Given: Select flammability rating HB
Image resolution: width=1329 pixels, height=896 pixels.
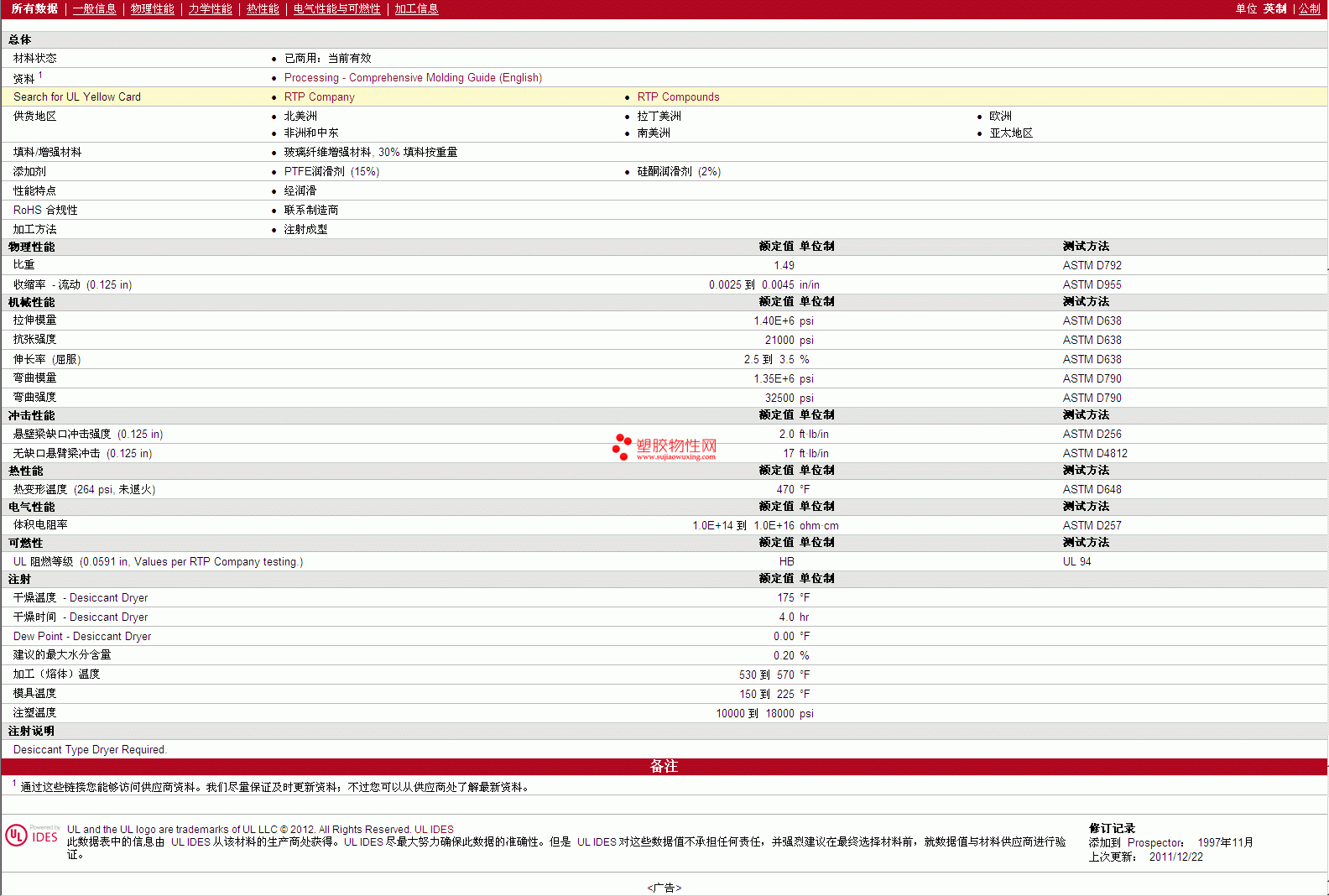Looking at the screenshot, I should pos(786,561).
